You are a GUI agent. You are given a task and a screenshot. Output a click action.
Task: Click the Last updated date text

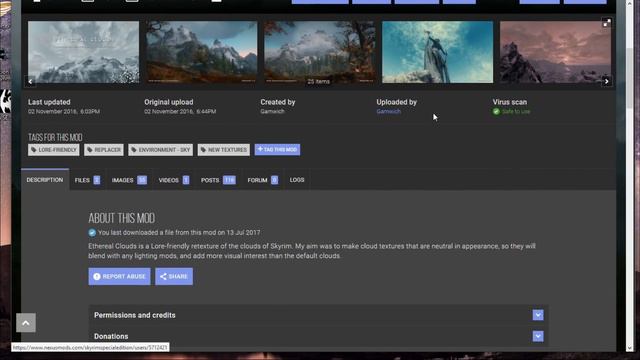pyautogui.click(x=64, y=111)
